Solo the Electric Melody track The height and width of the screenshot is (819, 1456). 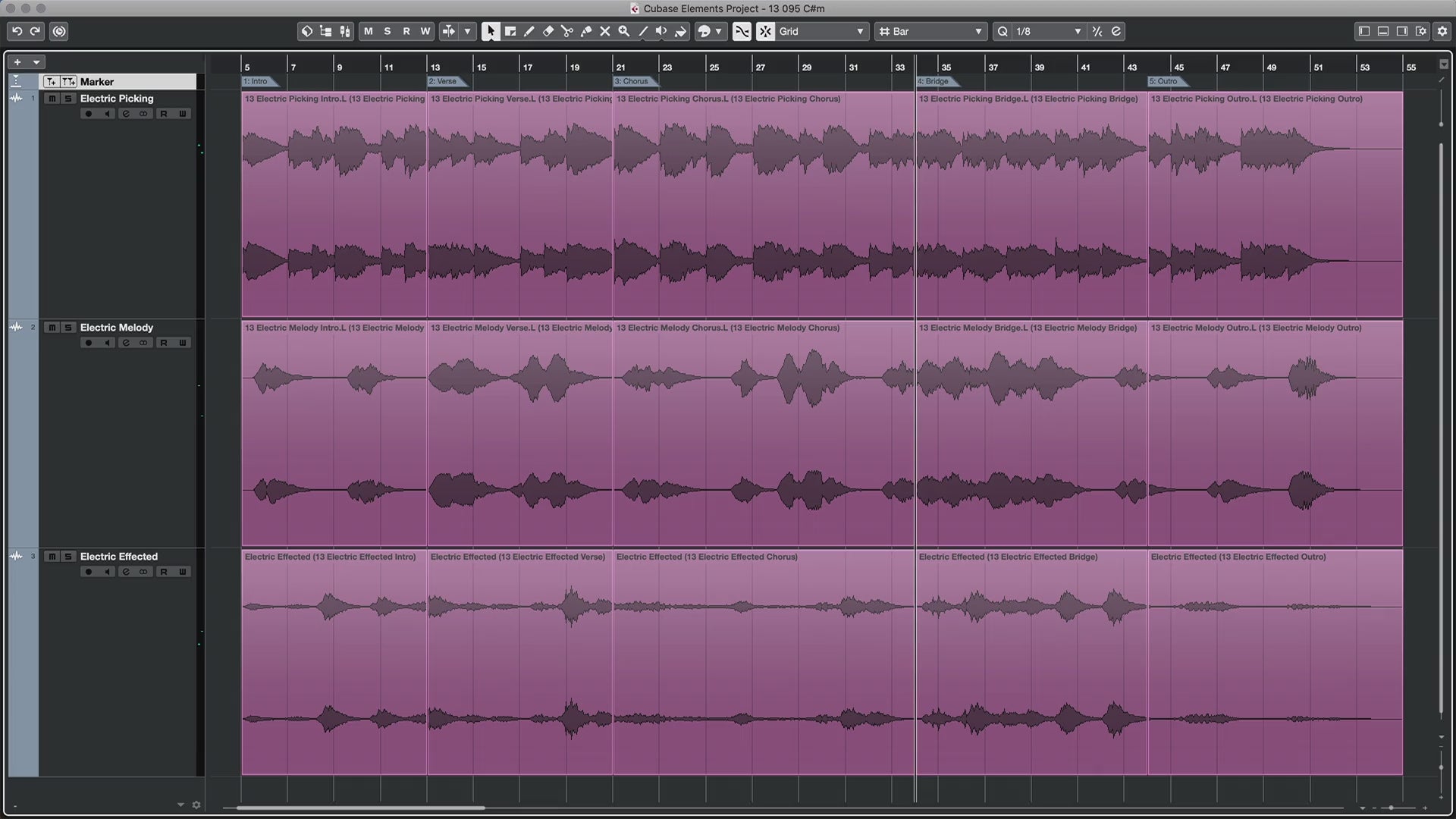[68, 328]
